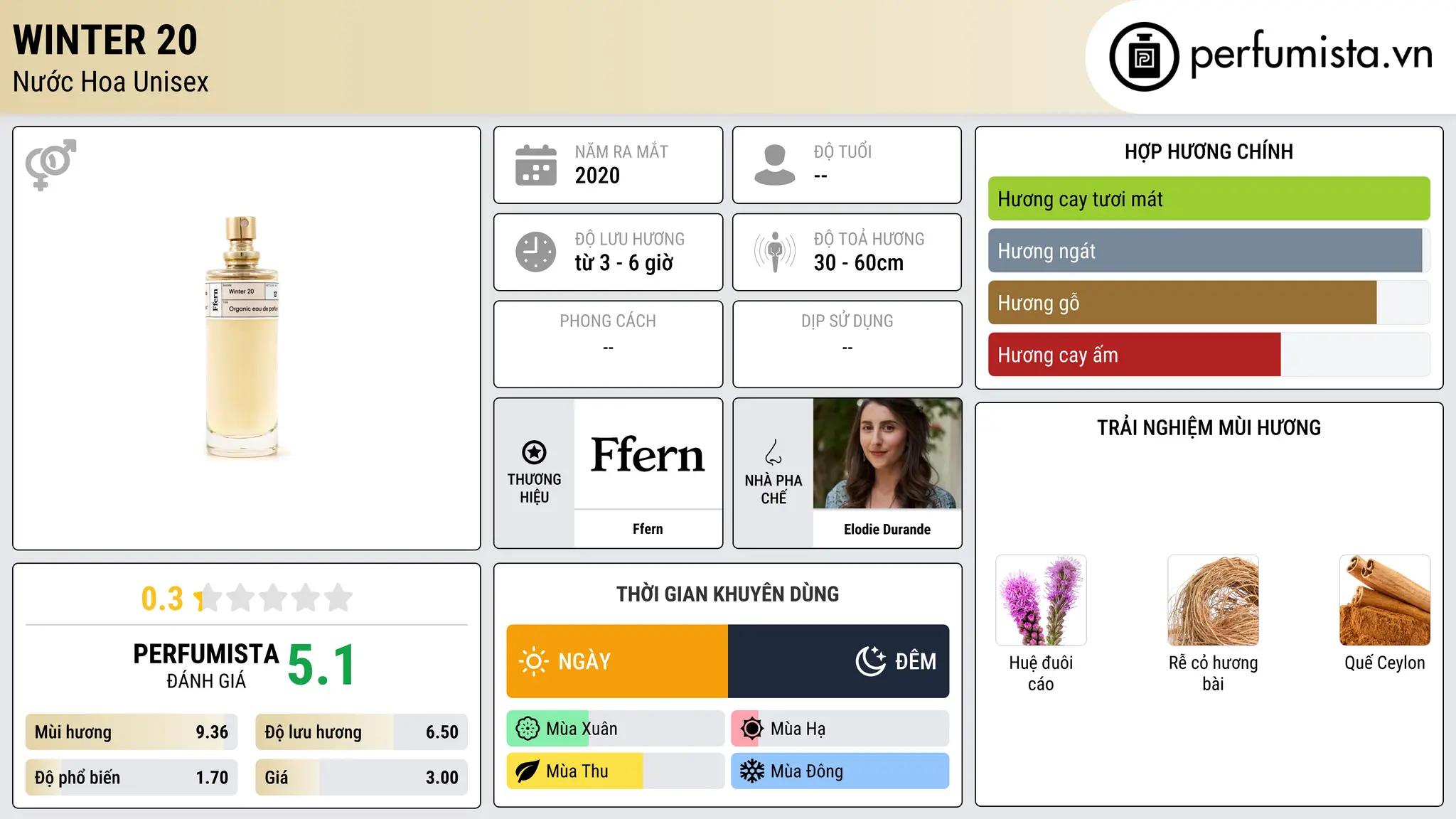
Task: Click the Huệ đuôi cáo note name
Action: [x=1041, y=673]
